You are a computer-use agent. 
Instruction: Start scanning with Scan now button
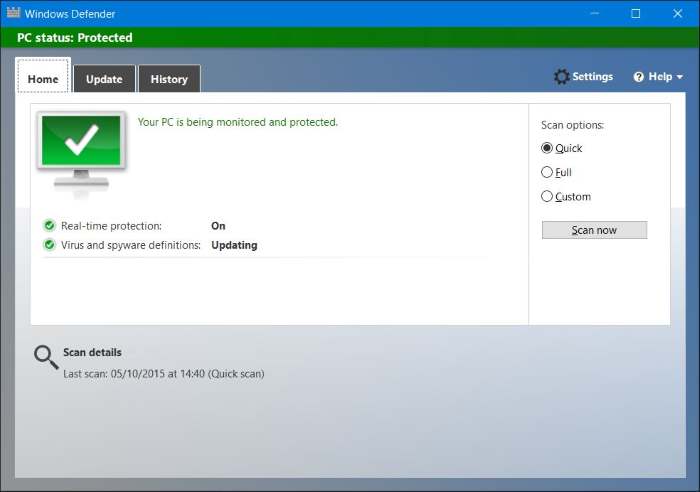point(594,230)
